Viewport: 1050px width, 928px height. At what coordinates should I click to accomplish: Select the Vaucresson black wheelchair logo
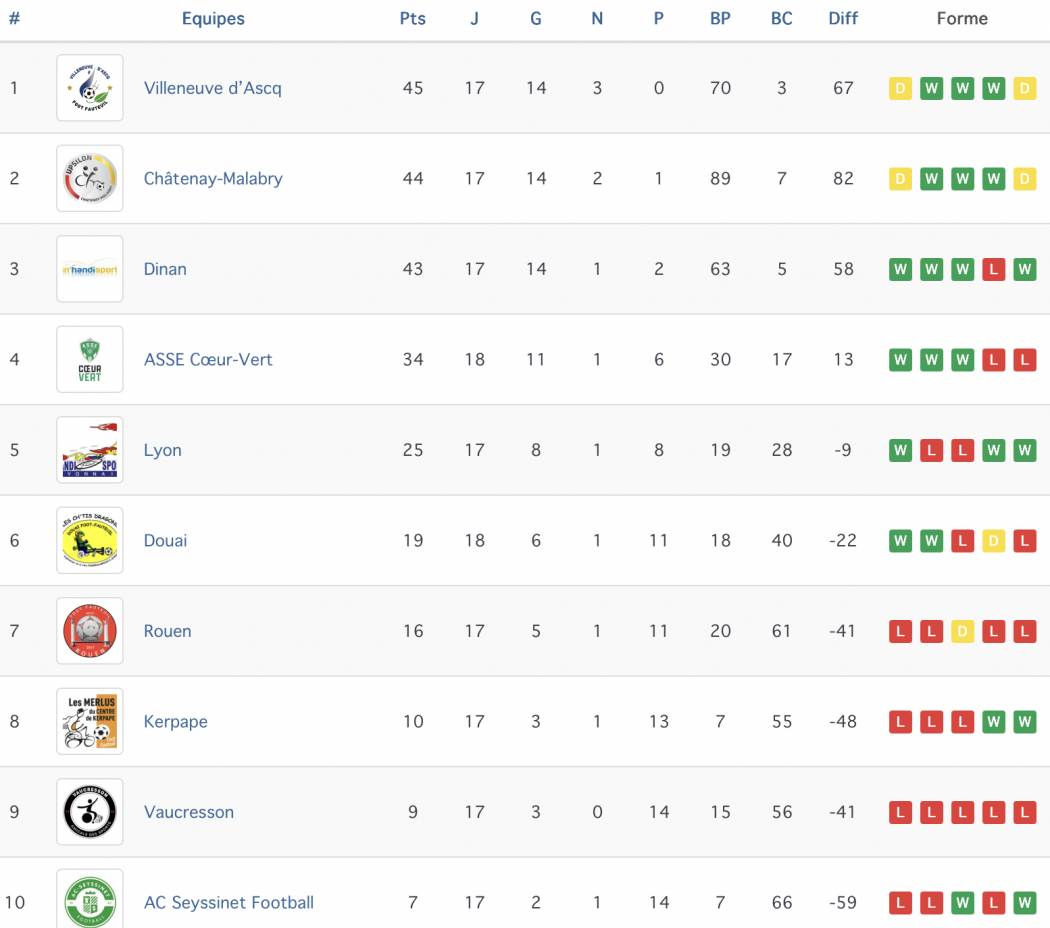[x=90, y=811]
